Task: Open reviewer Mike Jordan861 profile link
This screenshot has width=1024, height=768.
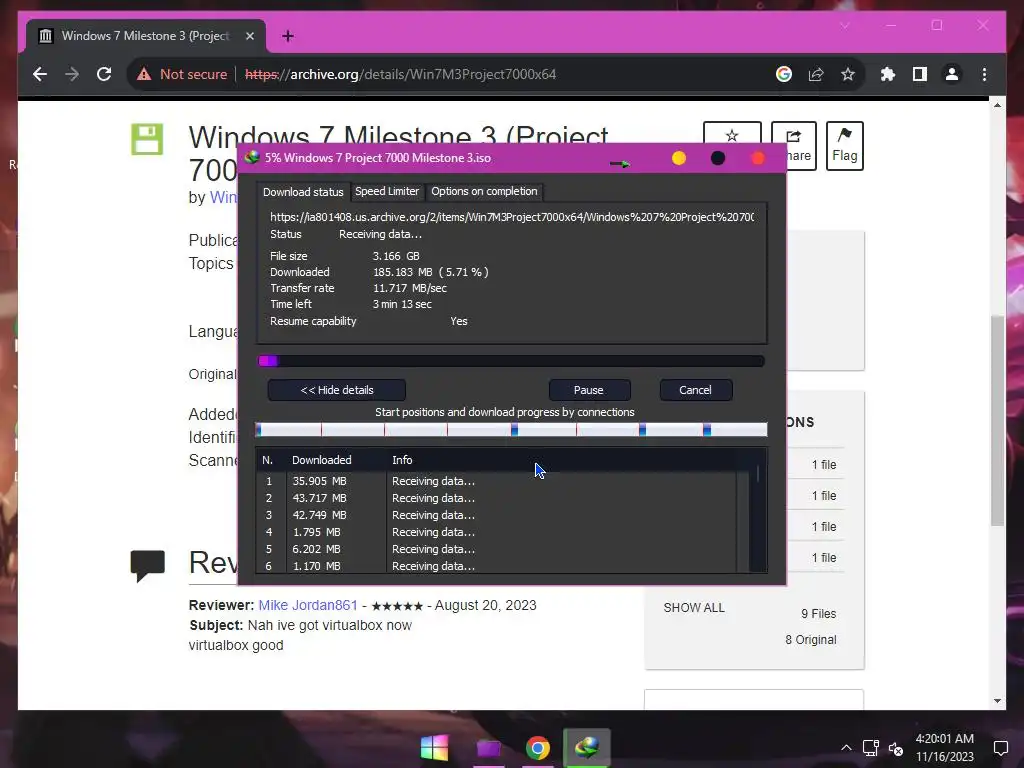Action: pyautogui.click(x=308, y=605)
